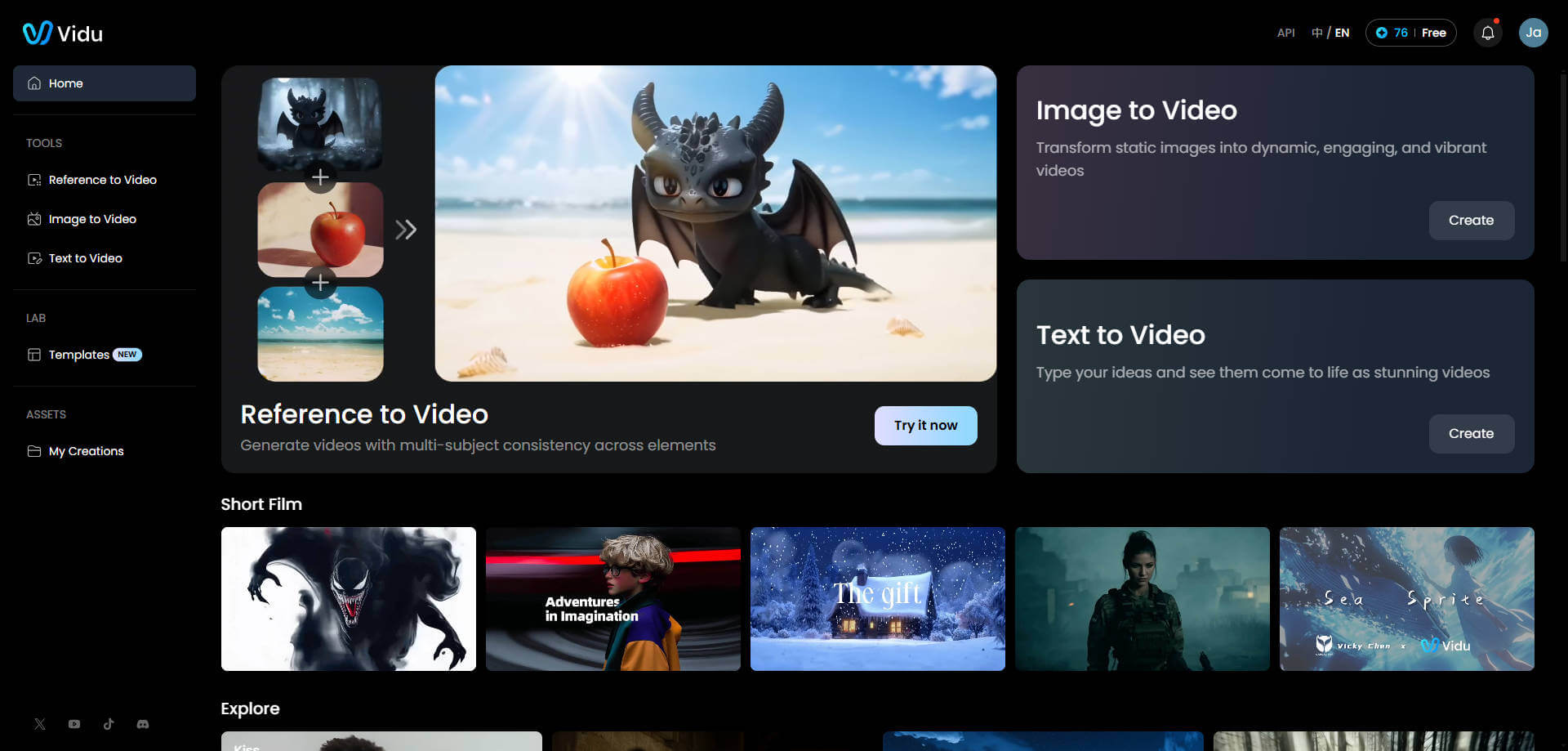Click the 'Type your ideas' description text

1263,373
